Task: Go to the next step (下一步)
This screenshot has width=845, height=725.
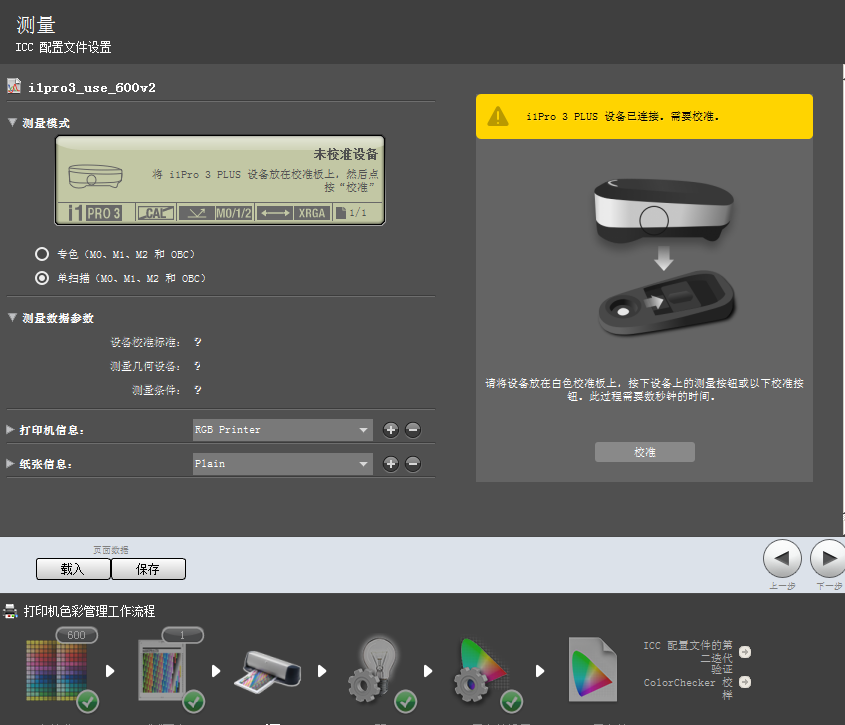Action: pos(828,558)
